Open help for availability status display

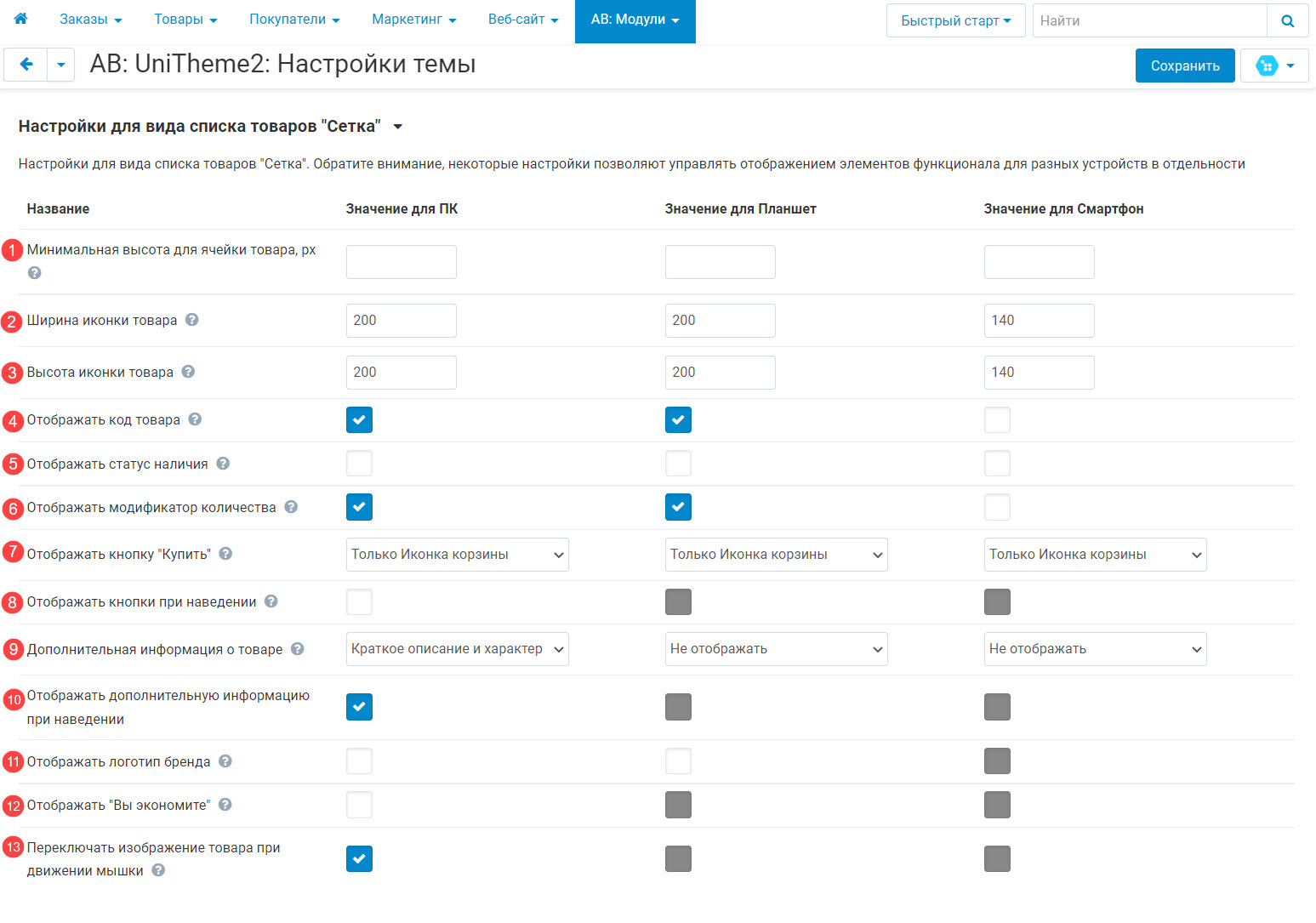tap(223, 464)
